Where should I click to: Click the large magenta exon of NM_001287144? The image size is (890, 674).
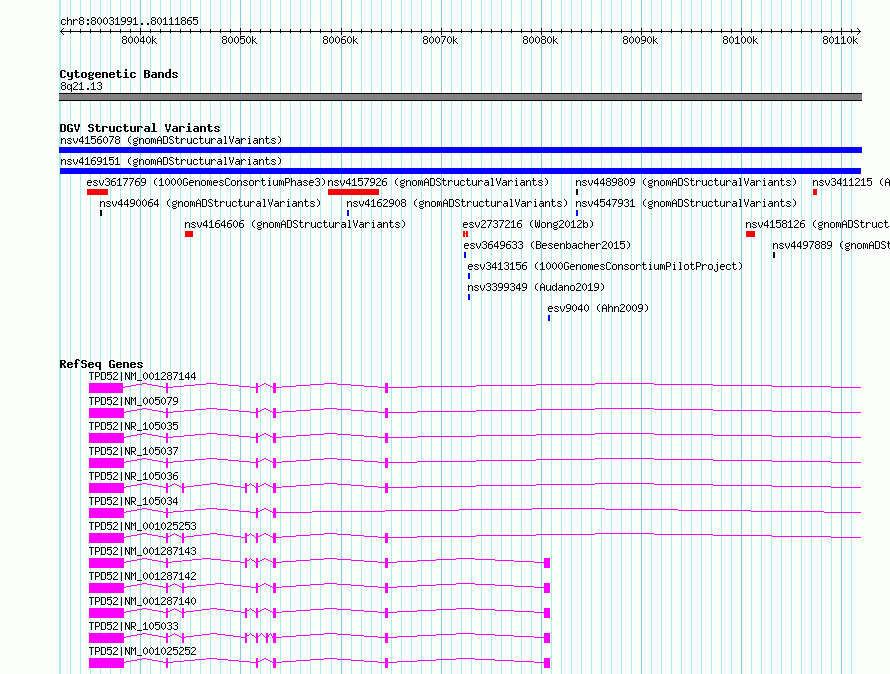[x=106, y=388]
